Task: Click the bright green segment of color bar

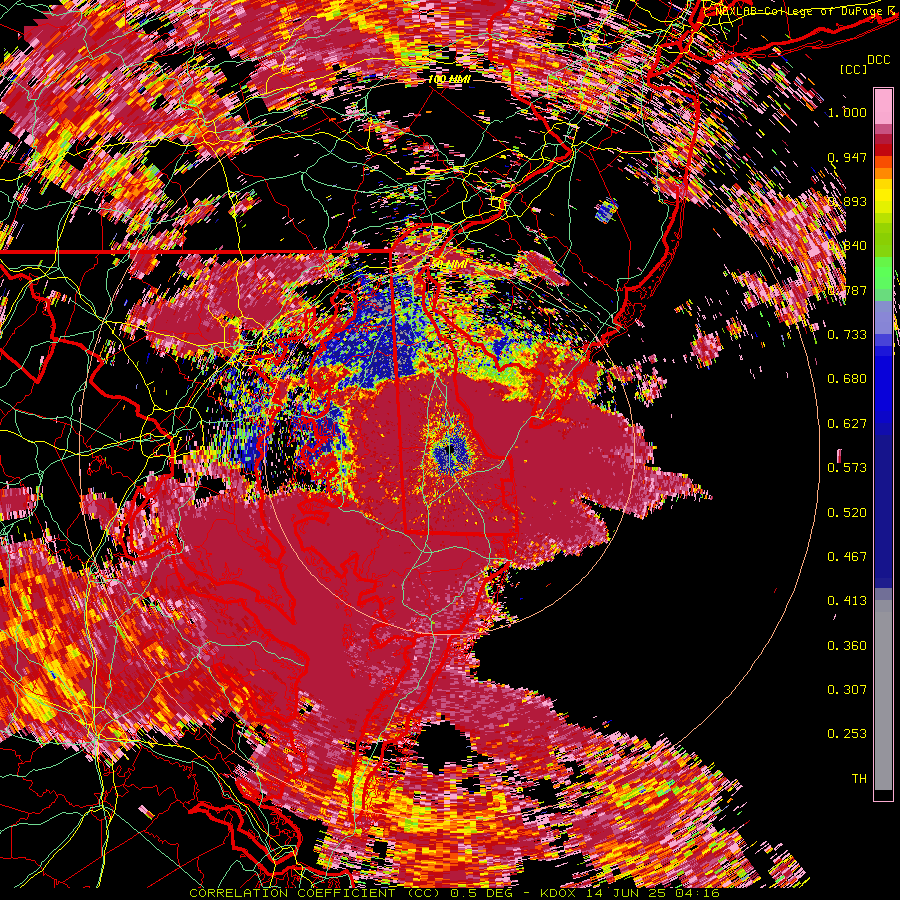Action: point(883,273)
